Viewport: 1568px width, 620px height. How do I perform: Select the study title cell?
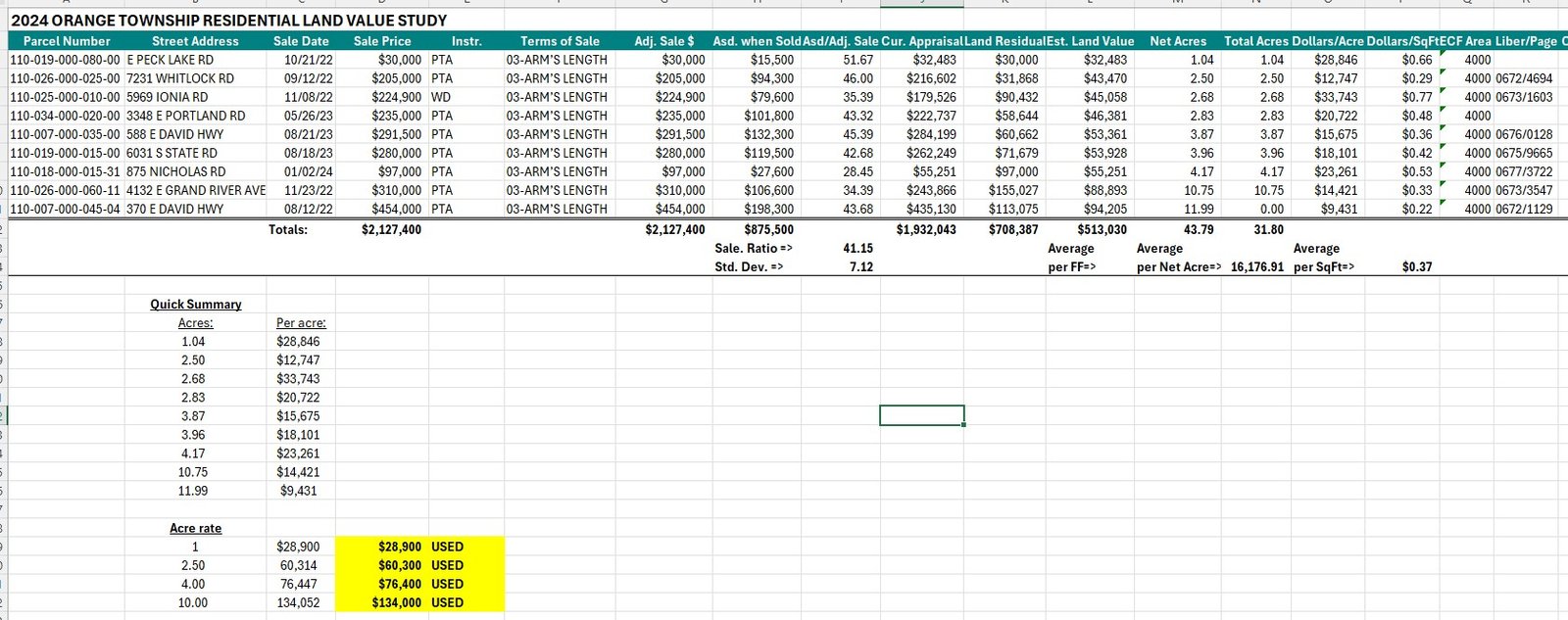click(228, 21)
